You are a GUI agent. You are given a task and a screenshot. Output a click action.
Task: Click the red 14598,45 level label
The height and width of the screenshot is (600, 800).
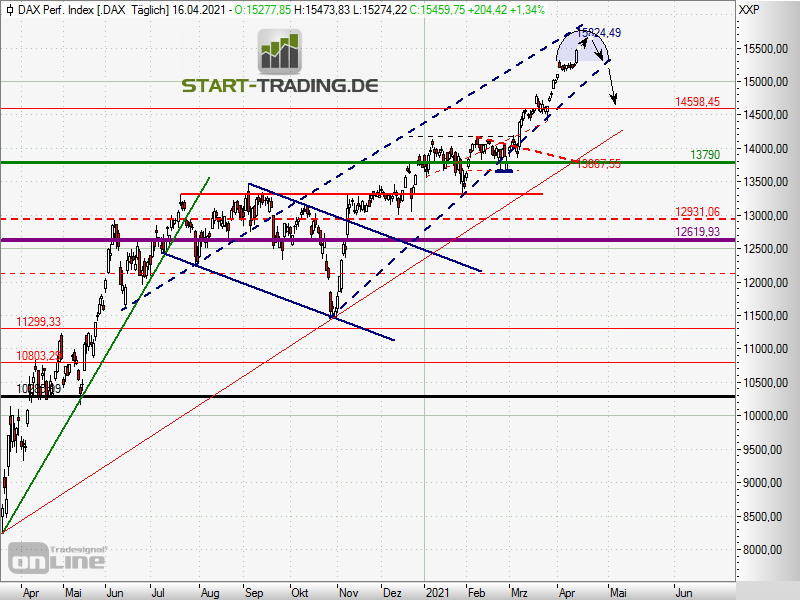coord(697,102)
